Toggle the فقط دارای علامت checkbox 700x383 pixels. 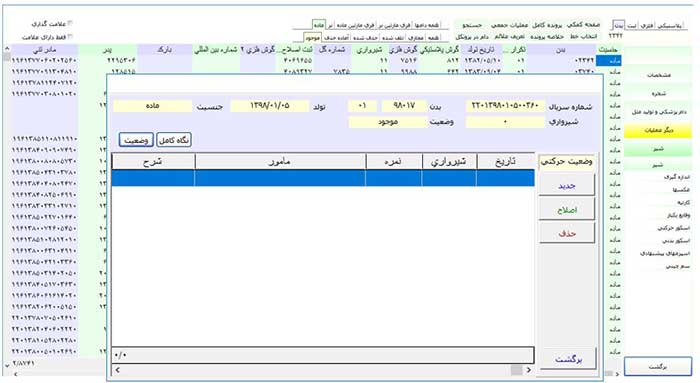click(x=70, y=37)
